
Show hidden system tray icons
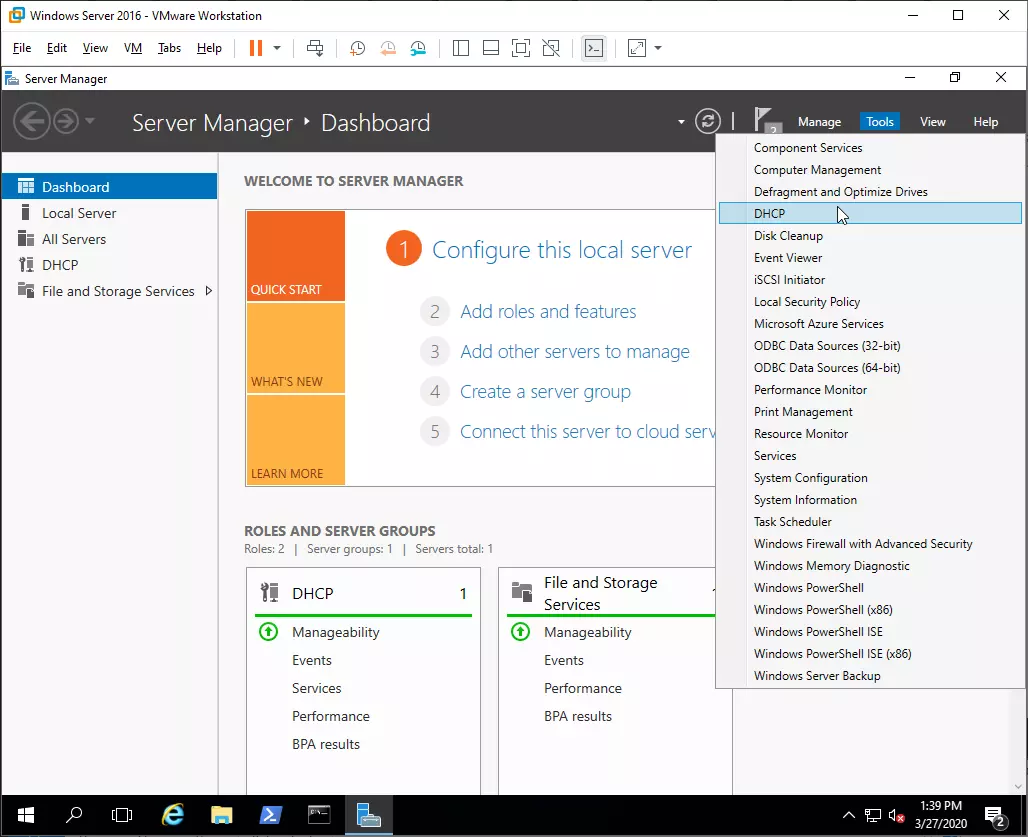tap(848, 815)
